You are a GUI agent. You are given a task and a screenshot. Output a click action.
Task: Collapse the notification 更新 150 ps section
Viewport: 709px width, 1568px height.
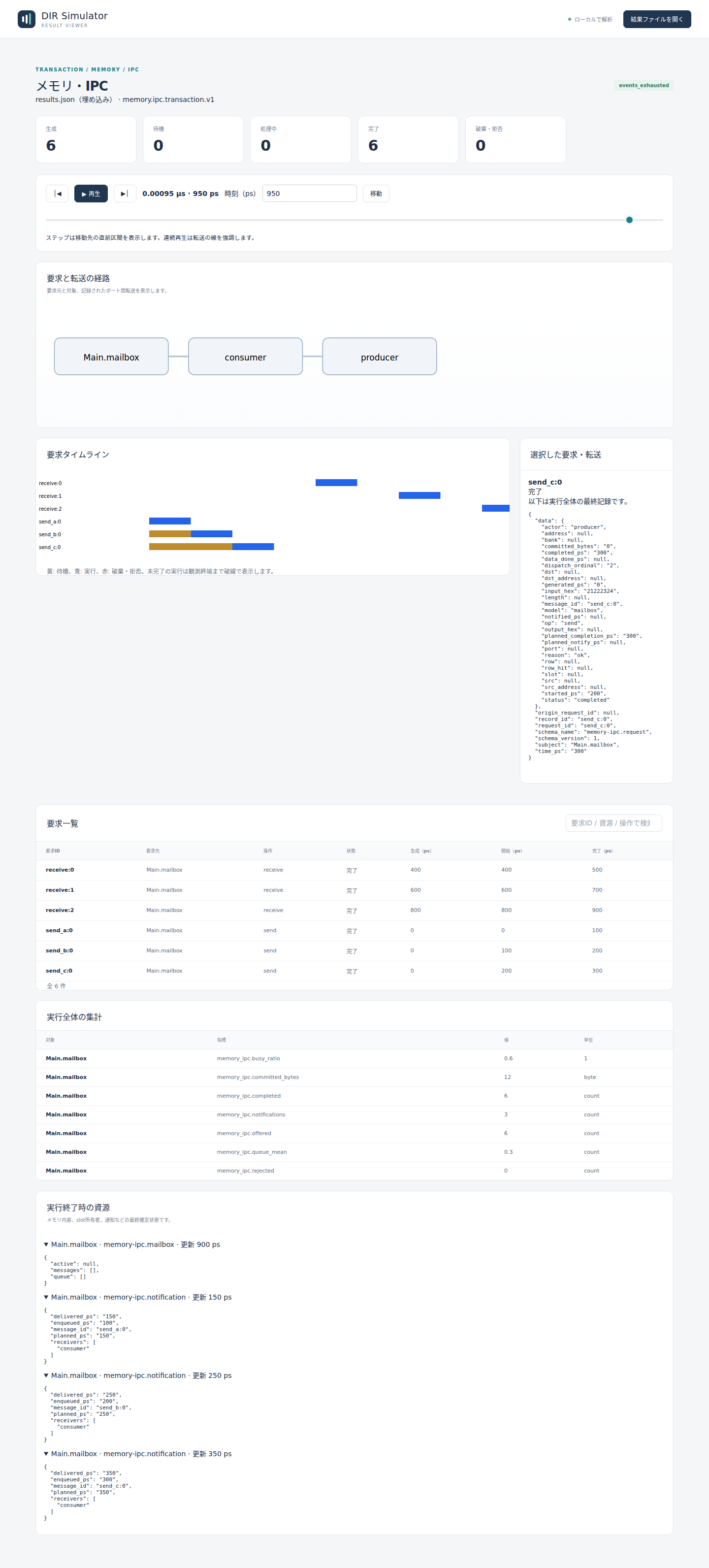coord(137,1297)
